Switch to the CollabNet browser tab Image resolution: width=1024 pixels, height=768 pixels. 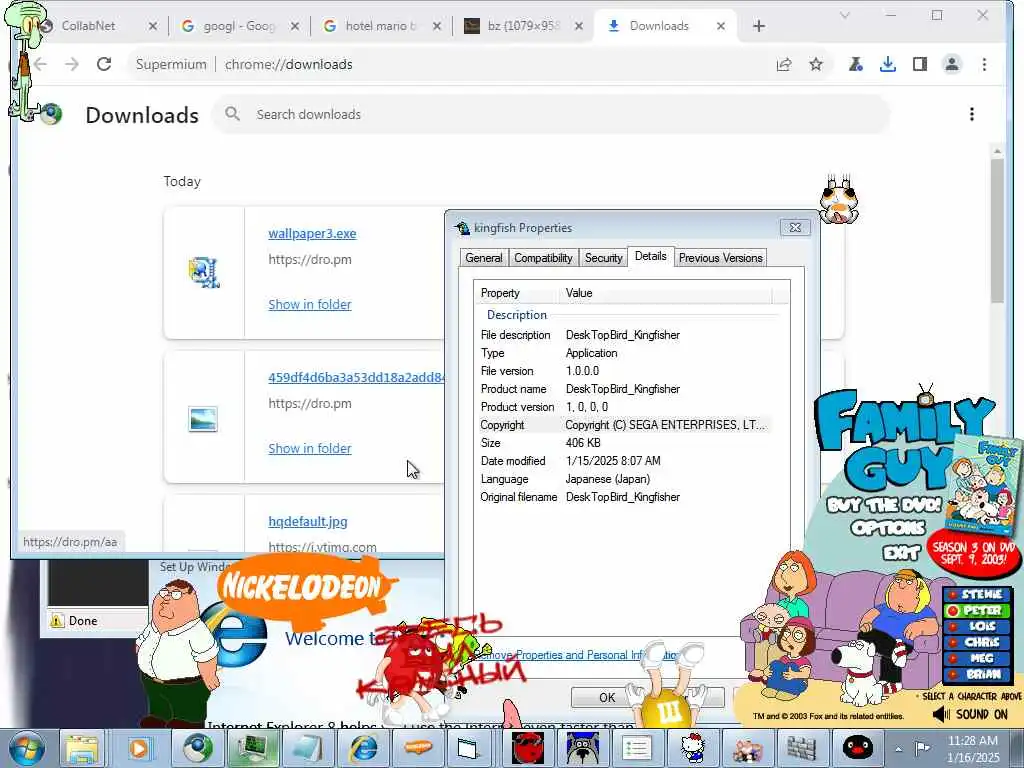(x=91, y=26)
